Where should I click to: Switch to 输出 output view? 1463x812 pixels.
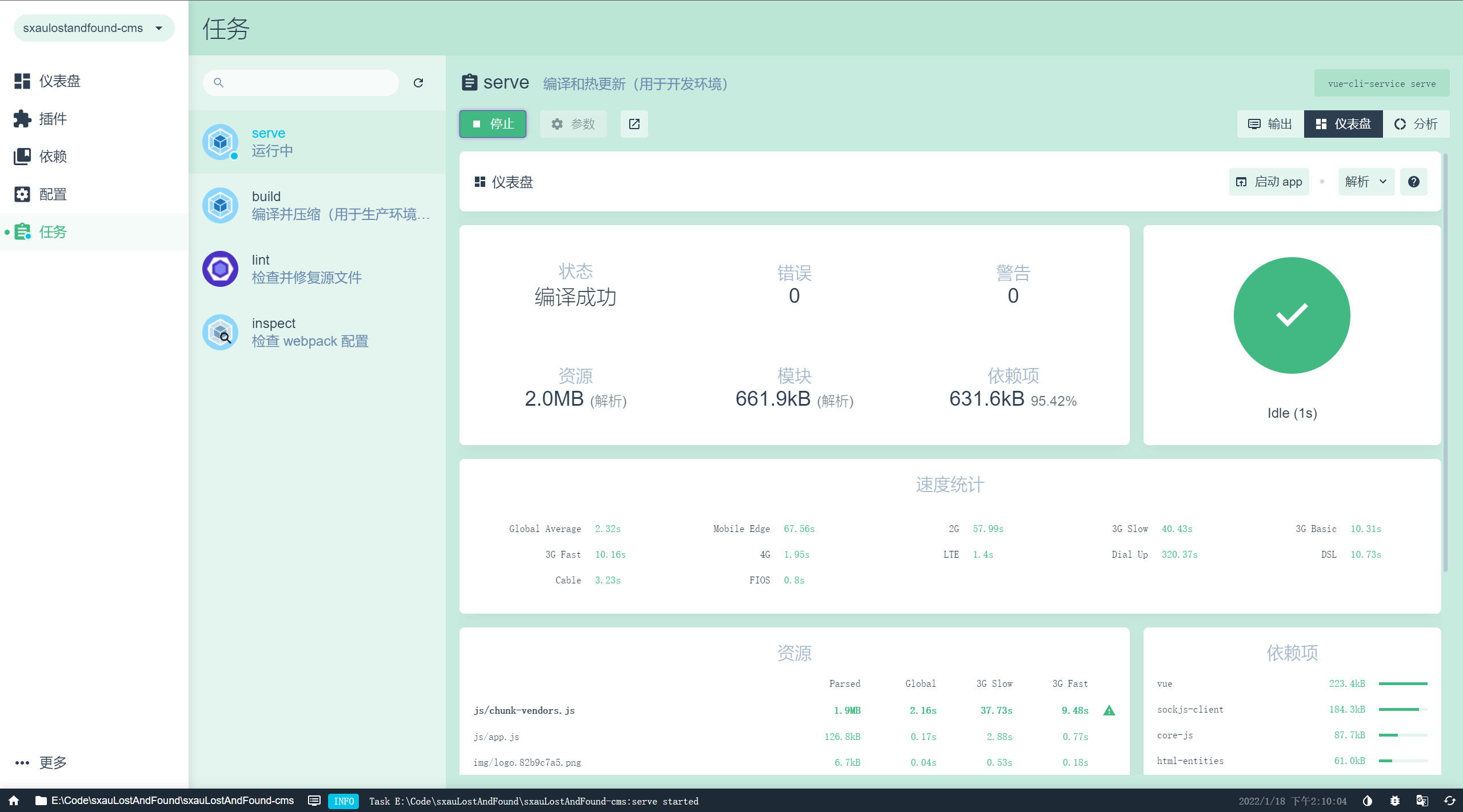pos(1270,124)
